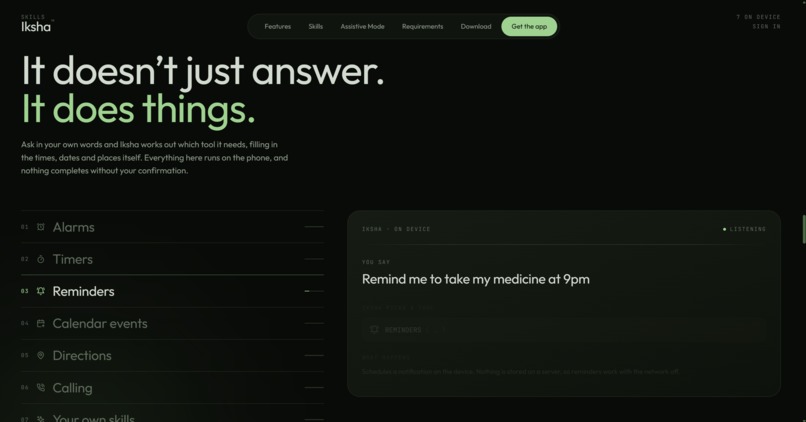Click the Get the app button

pyautogui.click(x=529, y=27)
